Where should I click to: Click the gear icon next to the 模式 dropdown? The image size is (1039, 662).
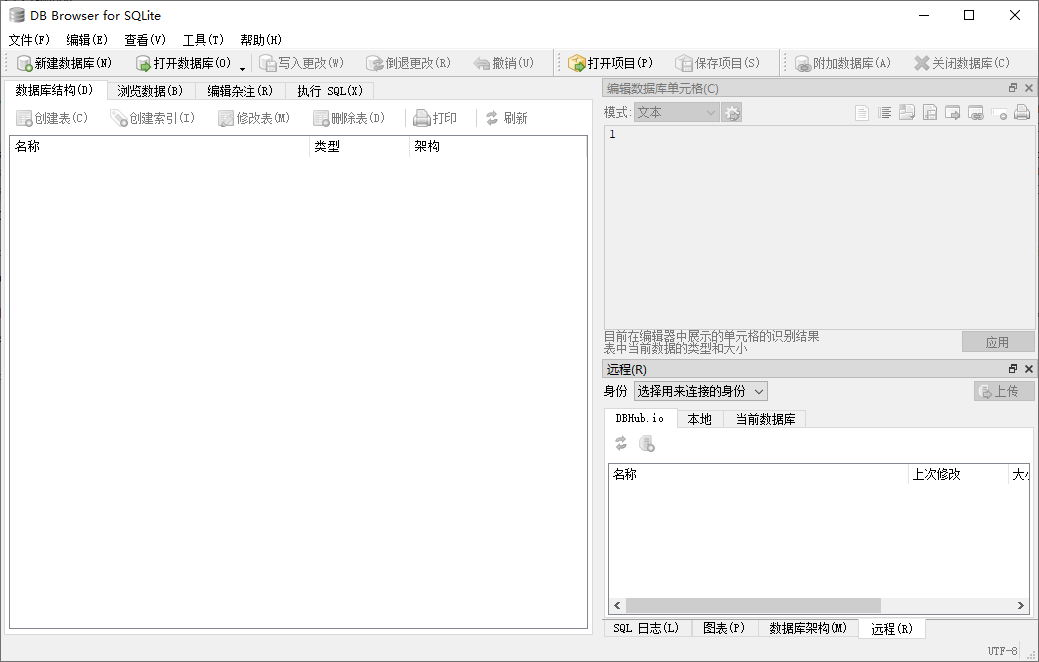(732, 113)
